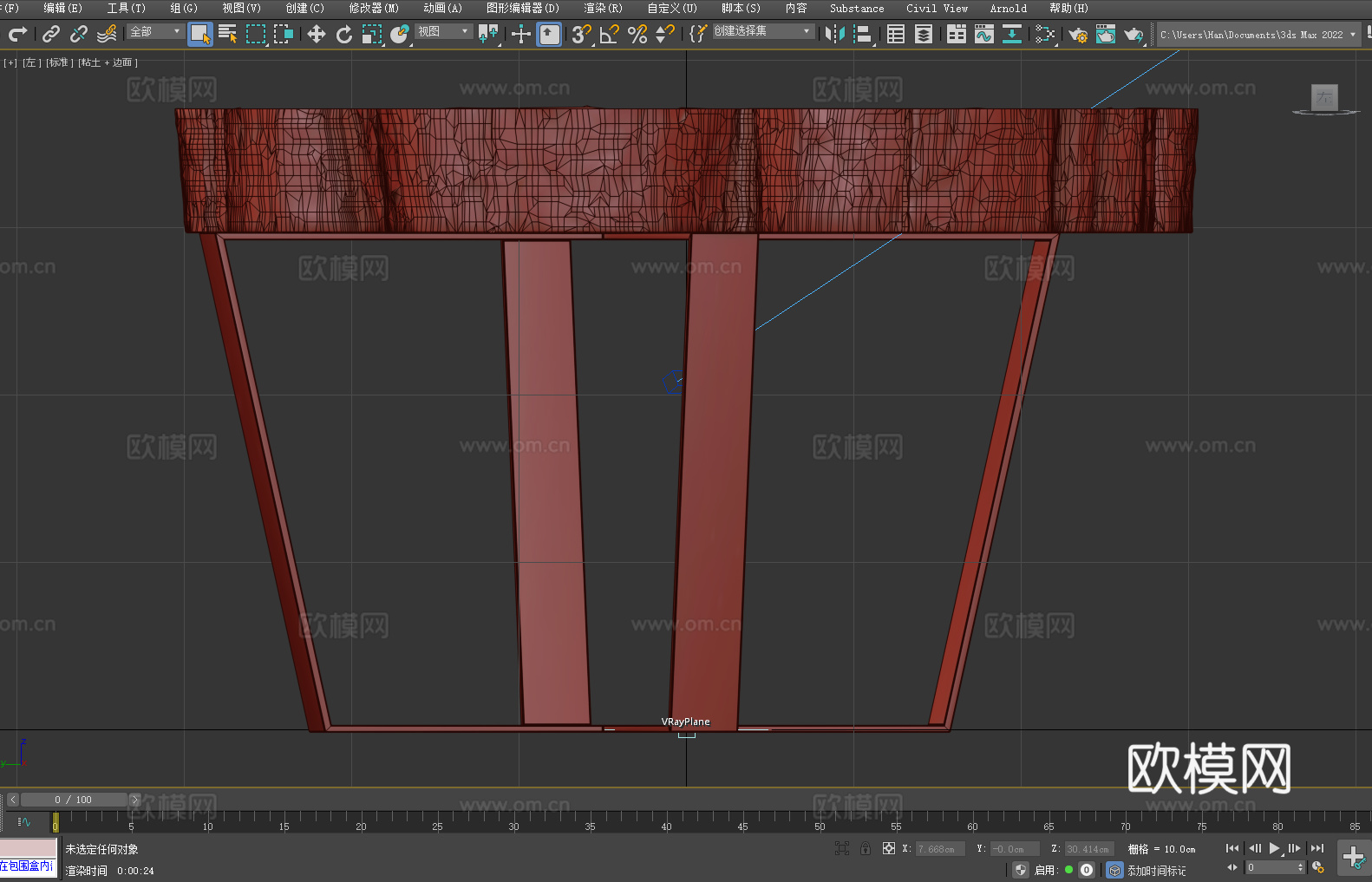The image size is (1372, 882).
Task: Open Render Setup
Action: [x=1078, y=34]
